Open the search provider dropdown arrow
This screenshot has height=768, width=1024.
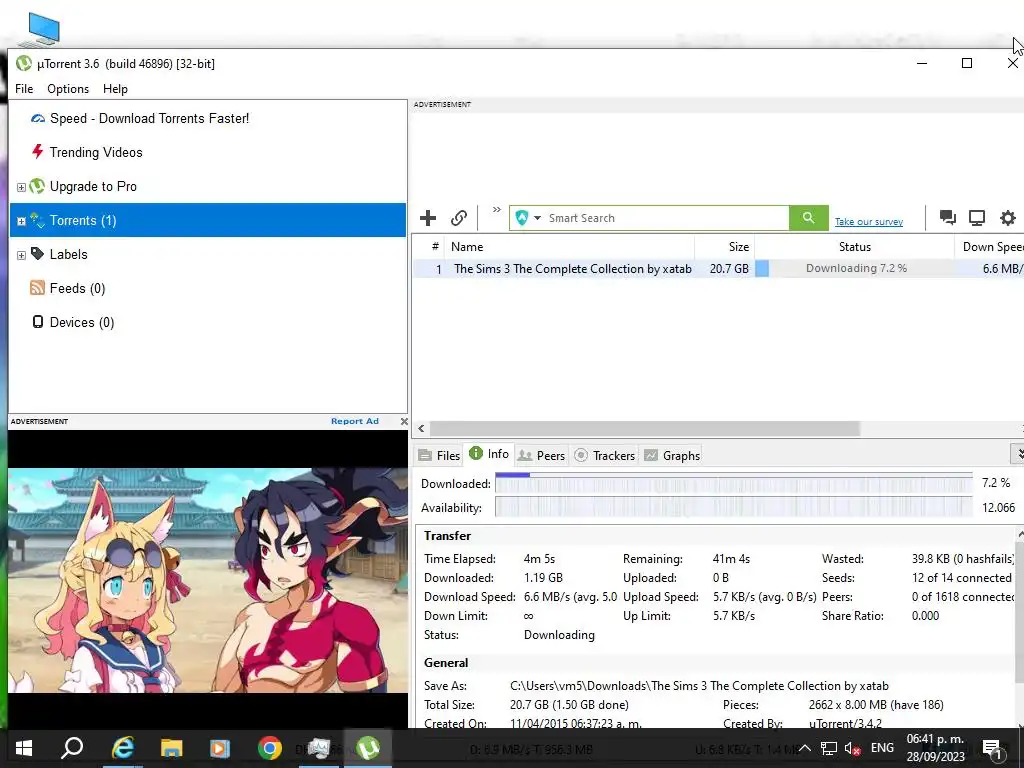[x=537, y=218]
